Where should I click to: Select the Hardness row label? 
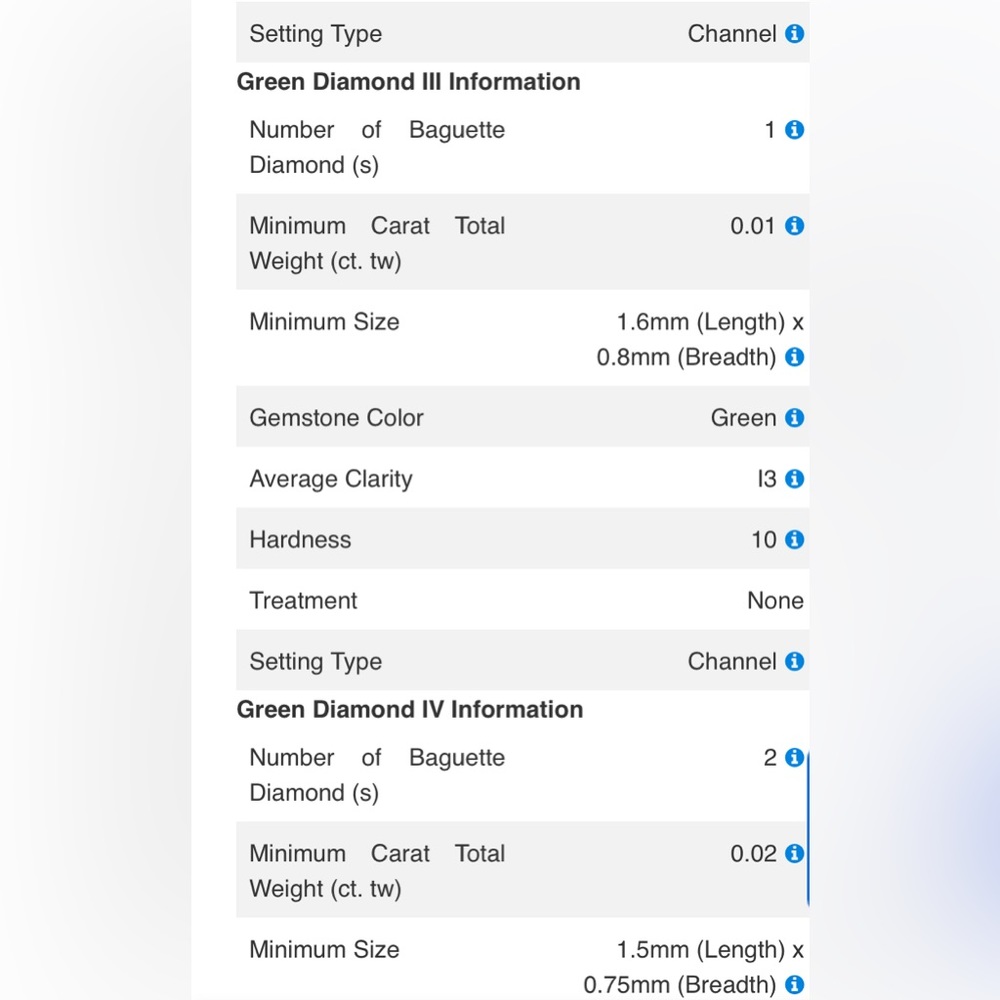coord(300,540)
